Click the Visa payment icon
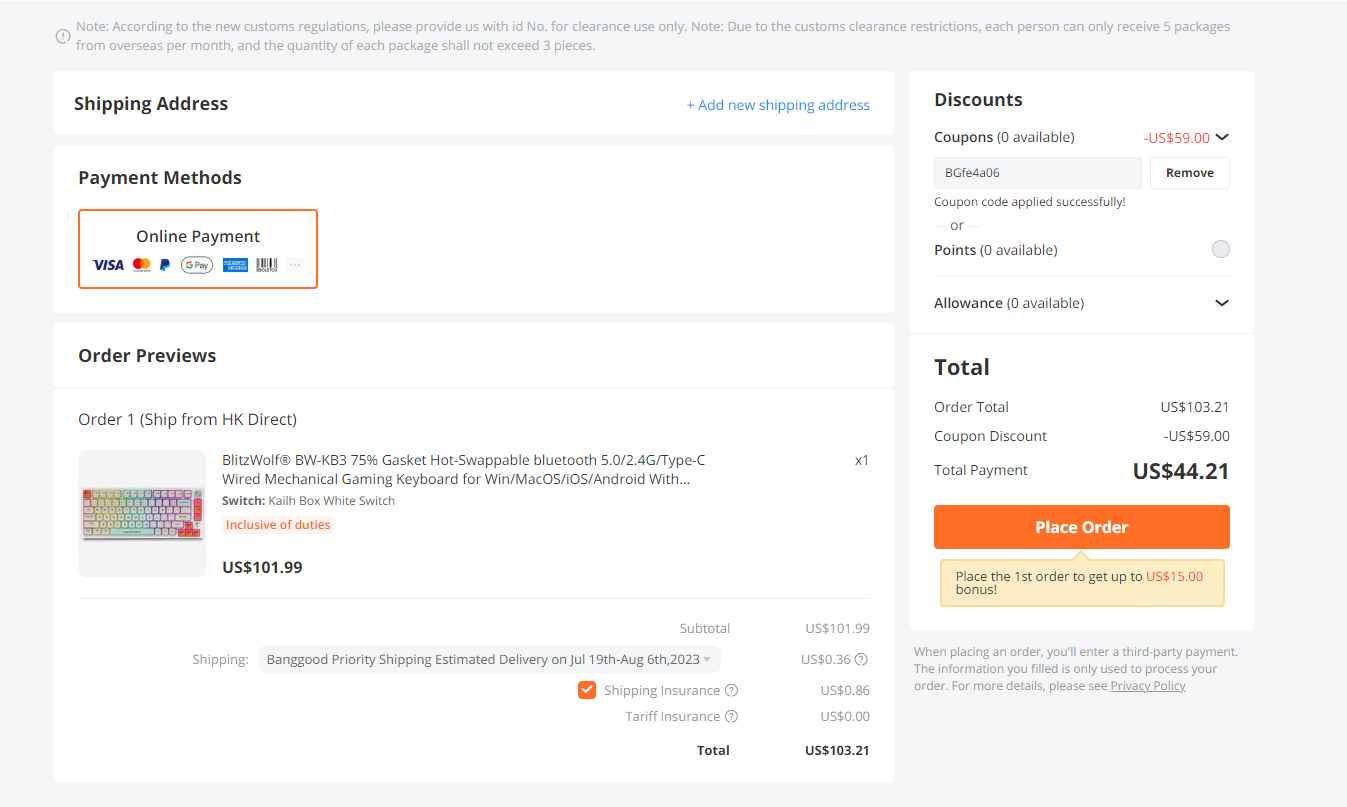 [108, 265]
